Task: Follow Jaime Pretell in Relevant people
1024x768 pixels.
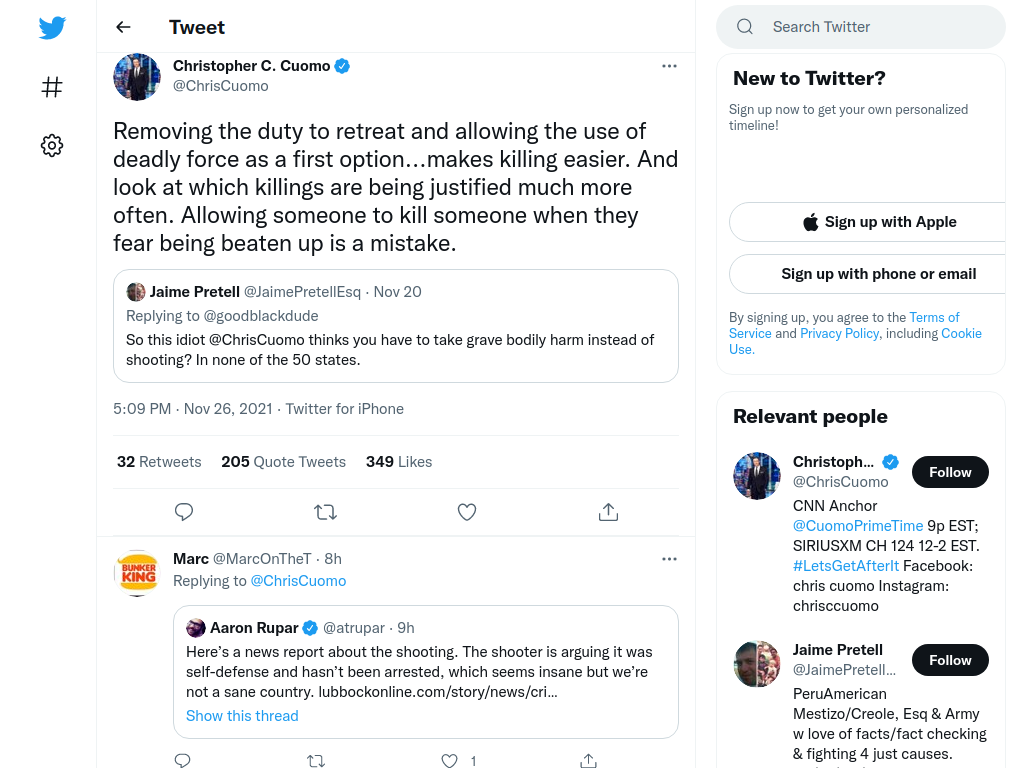Action: tap(950, 660)
